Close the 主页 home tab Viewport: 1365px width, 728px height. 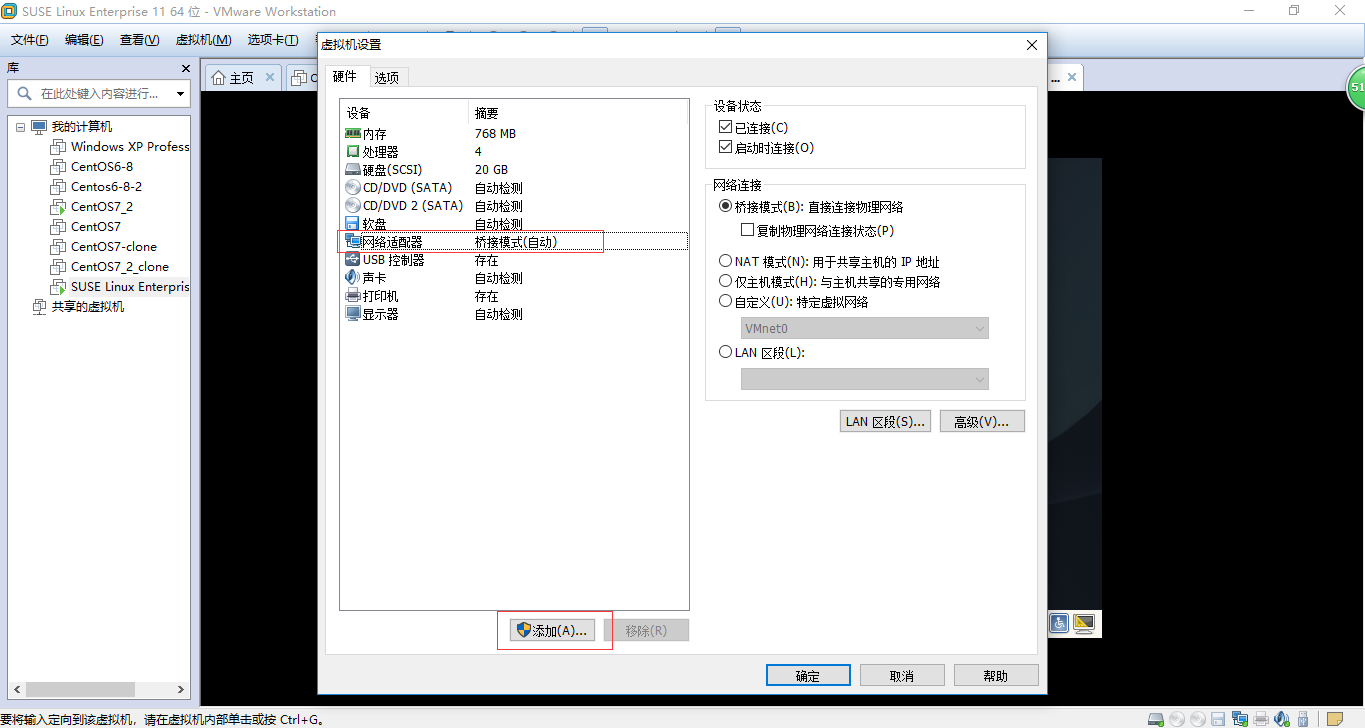pos(270,77)
